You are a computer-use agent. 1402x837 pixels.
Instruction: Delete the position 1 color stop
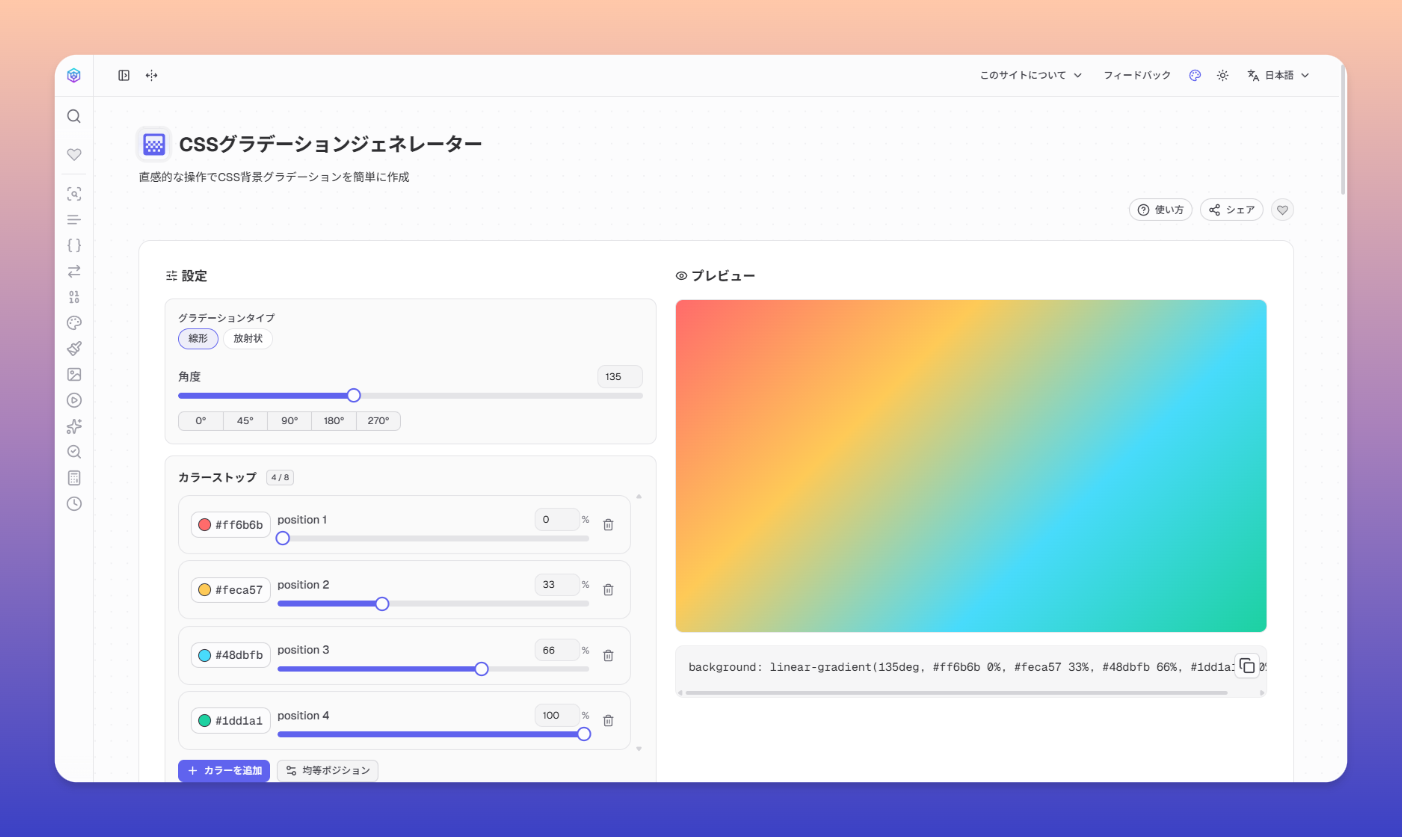click(x=608, y=525)
